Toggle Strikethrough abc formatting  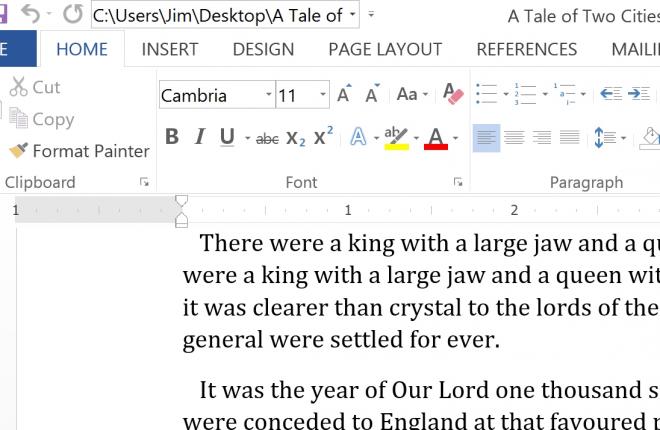(x=267, y=138)
